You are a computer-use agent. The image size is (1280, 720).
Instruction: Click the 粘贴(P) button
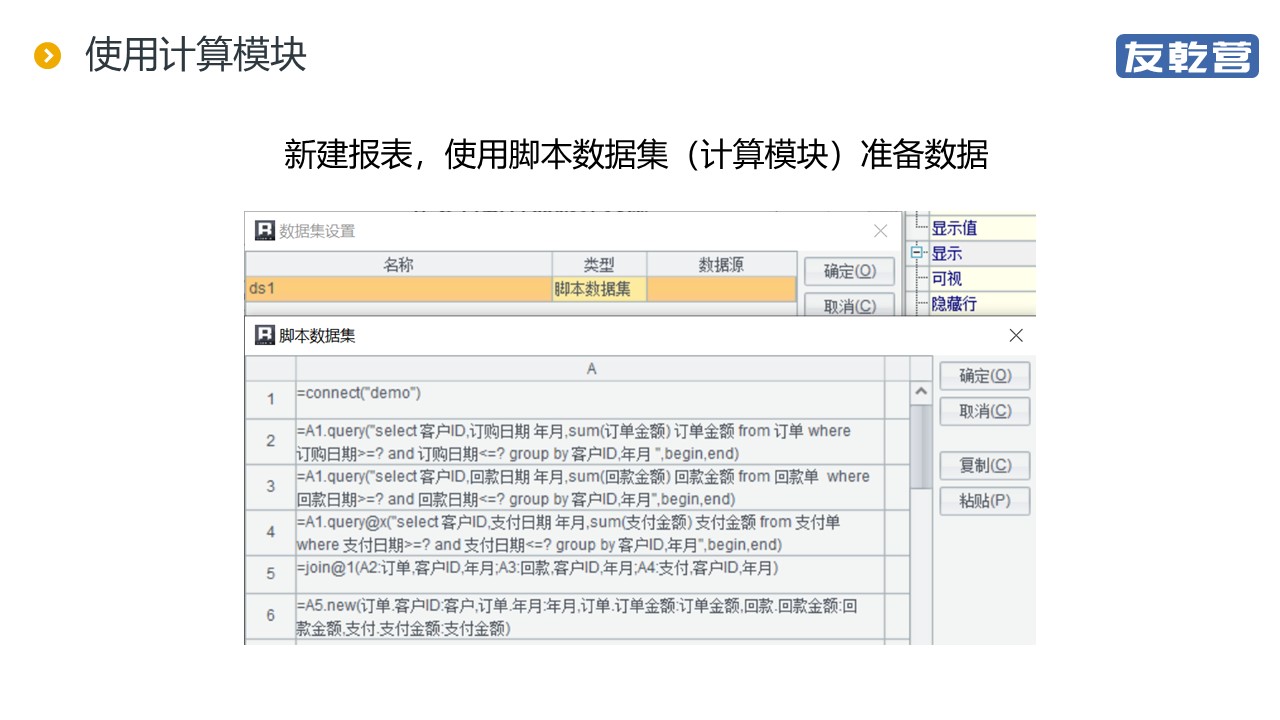point(985,501)
